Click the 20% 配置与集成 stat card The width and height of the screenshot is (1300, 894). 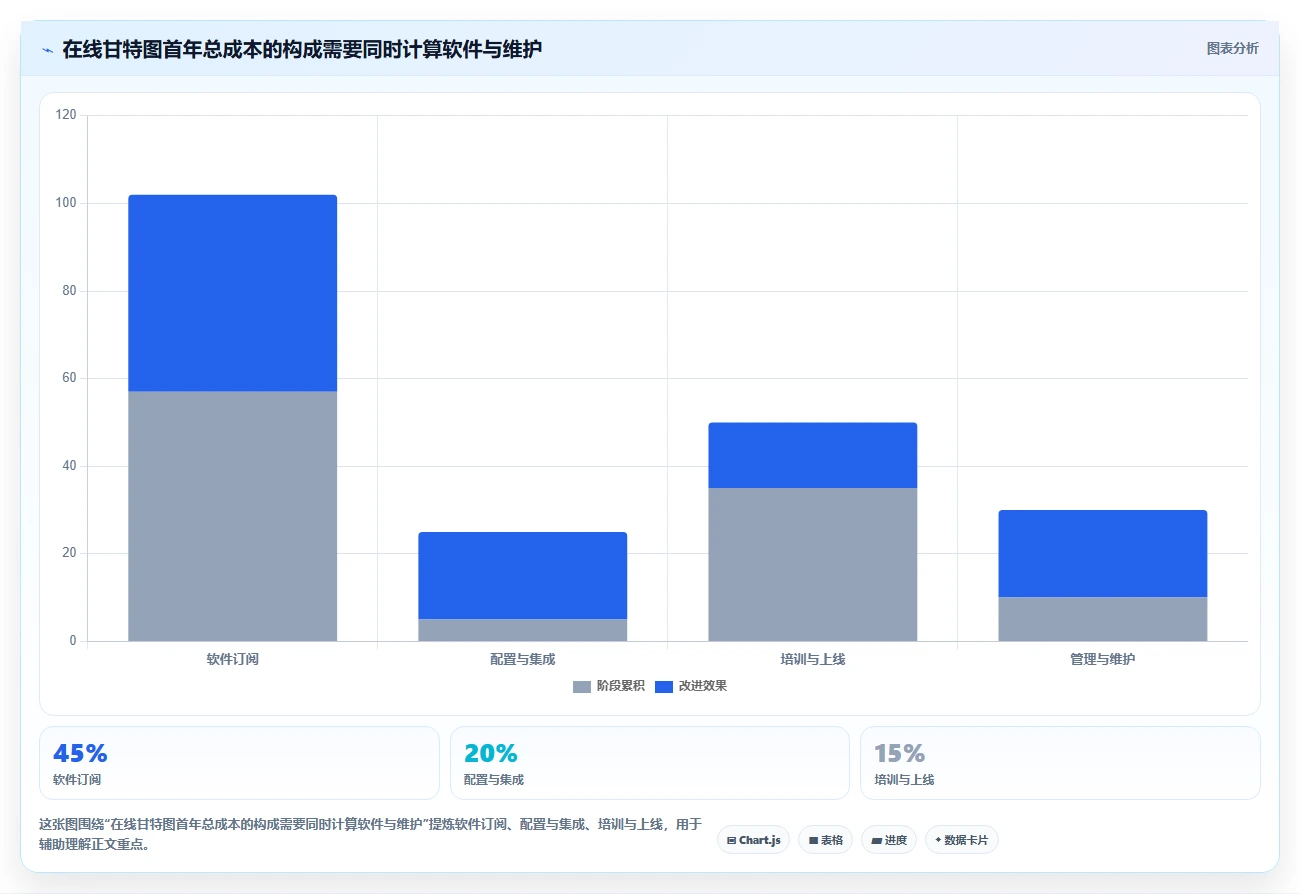650,763
